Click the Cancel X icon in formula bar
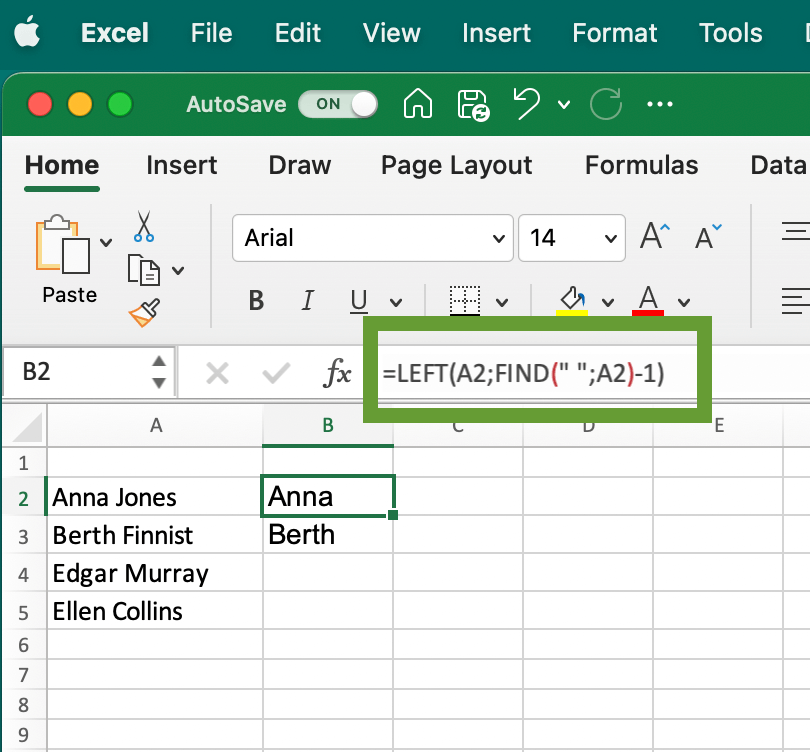 point(217,373)
